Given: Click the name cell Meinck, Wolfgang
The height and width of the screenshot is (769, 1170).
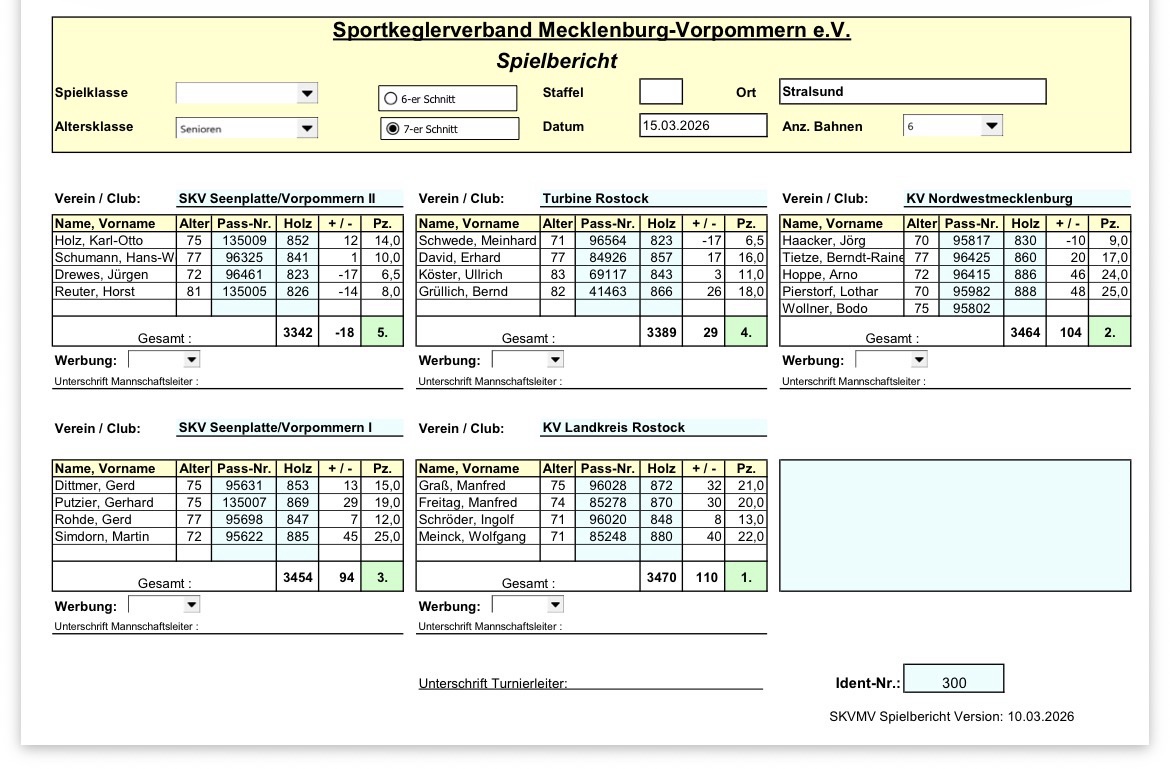Looking at the screenshot, I should pos(477,537).
